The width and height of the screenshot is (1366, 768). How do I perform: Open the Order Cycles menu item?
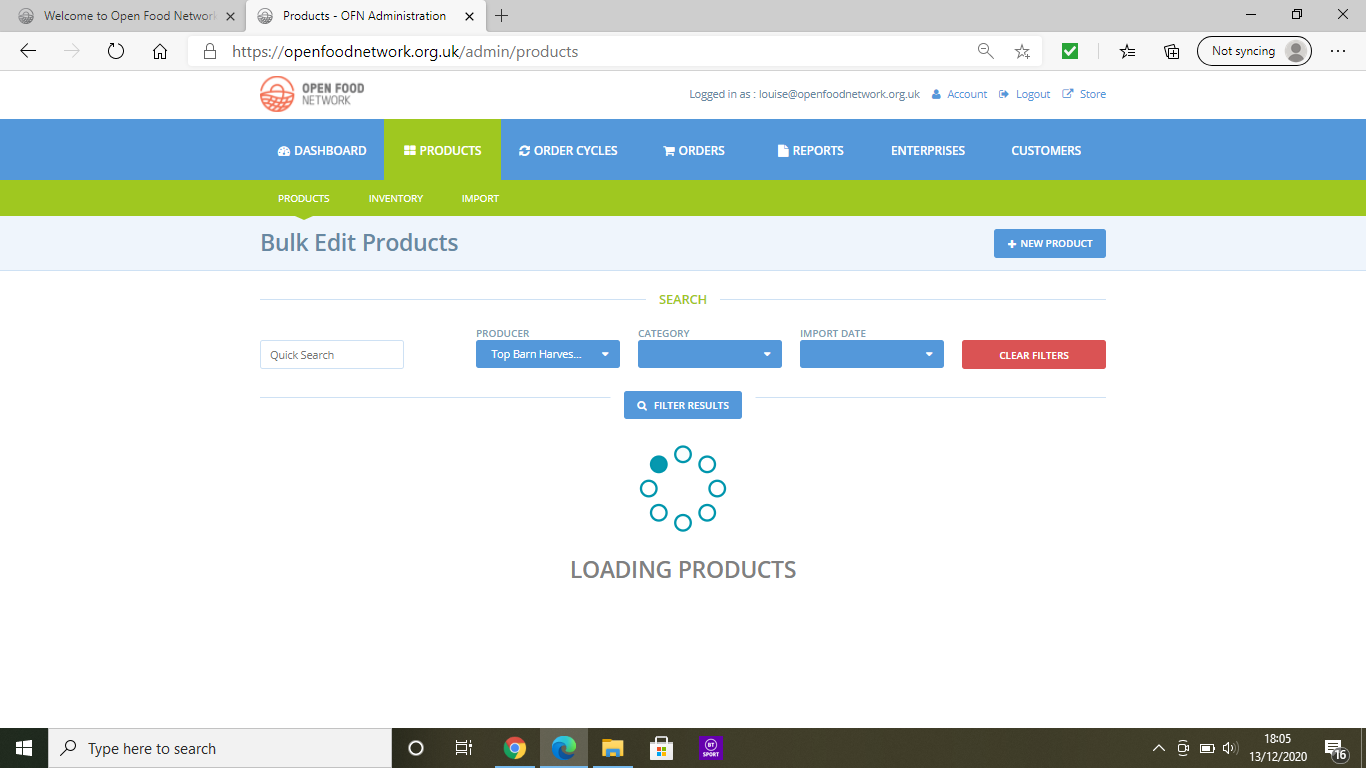pos(568,150)
